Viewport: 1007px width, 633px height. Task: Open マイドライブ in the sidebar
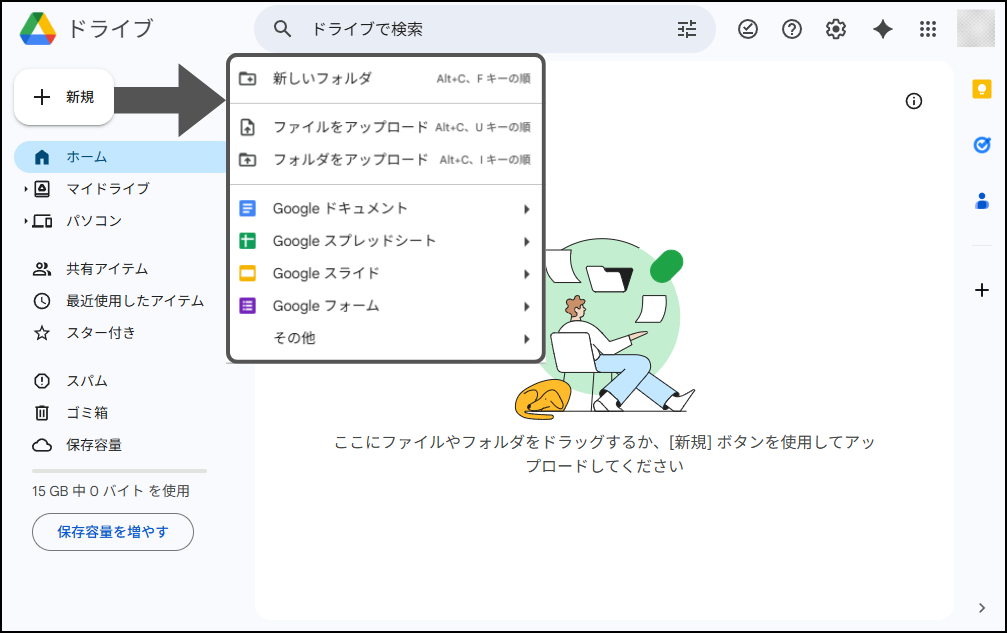108,189
